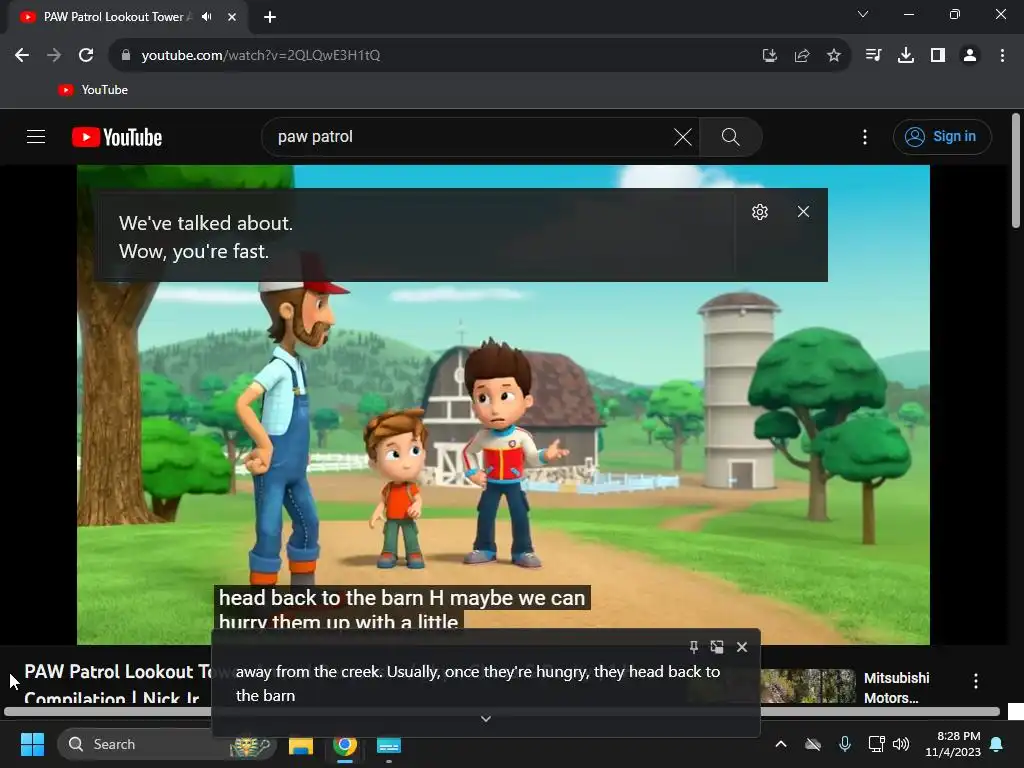Mute the tab via speaker icon

[207, 16]
